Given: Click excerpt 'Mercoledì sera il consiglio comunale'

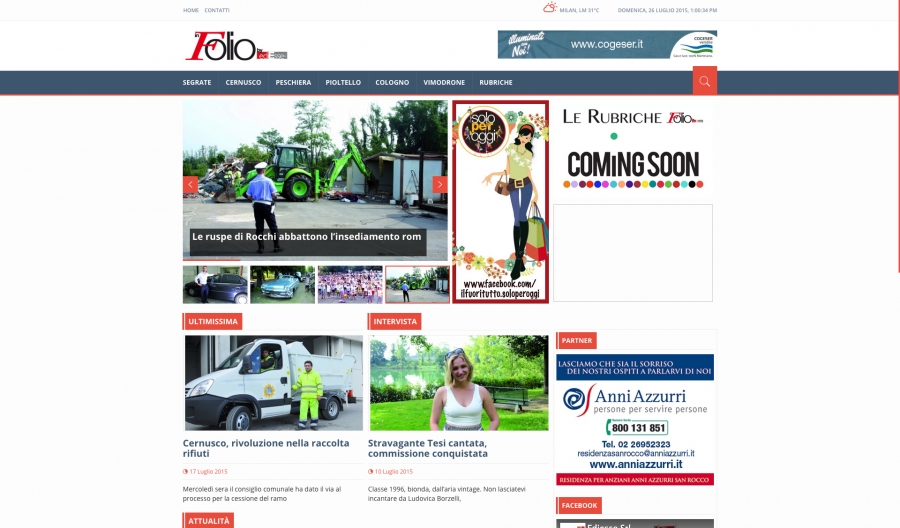Looking at the screenshot, I should 262,494.
